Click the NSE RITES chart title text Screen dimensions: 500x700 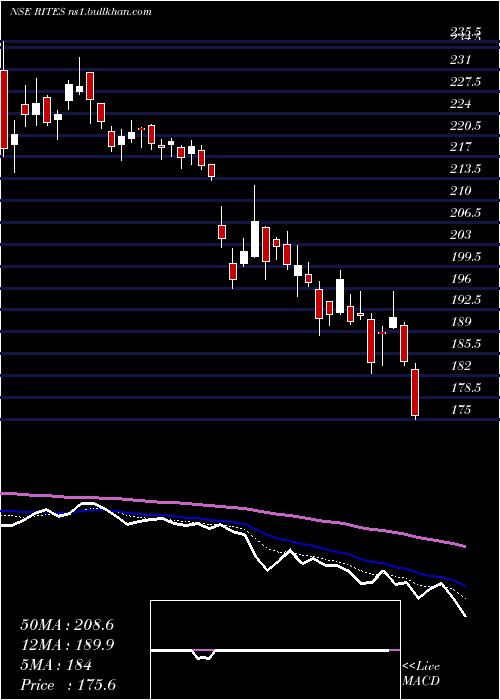(80, 12)
